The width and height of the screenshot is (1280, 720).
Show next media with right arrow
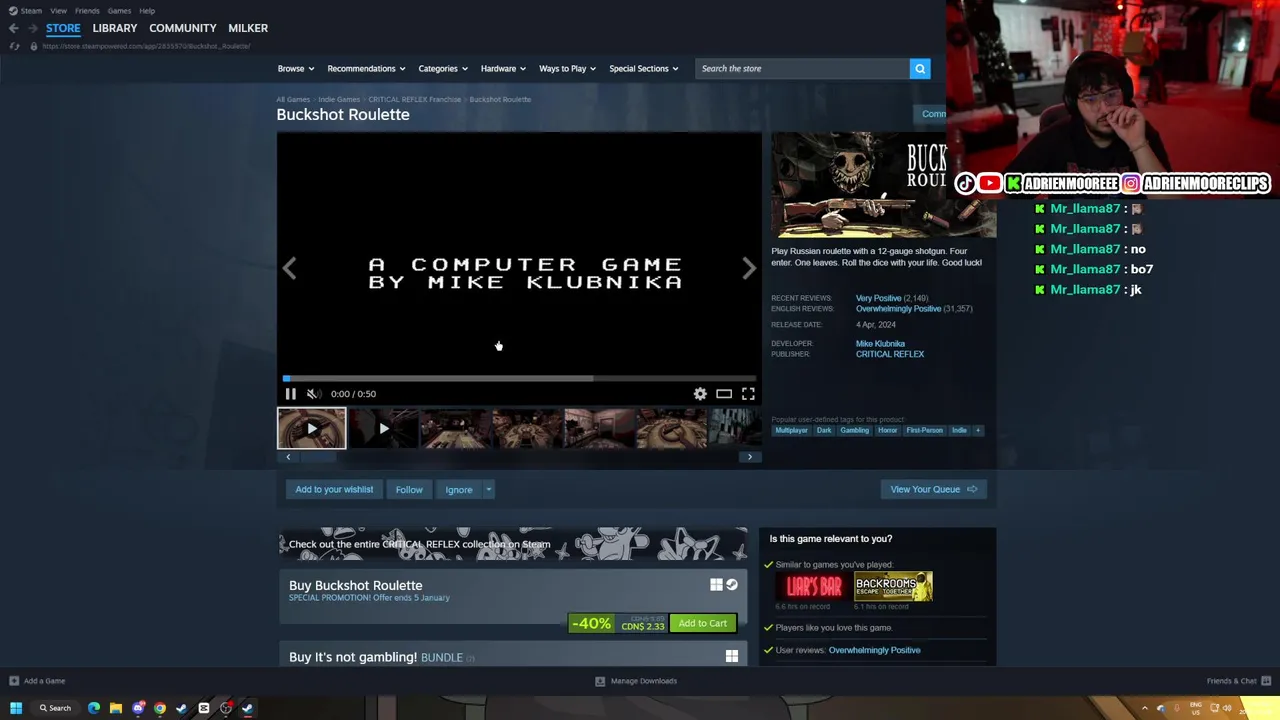[x=749, y=268]
